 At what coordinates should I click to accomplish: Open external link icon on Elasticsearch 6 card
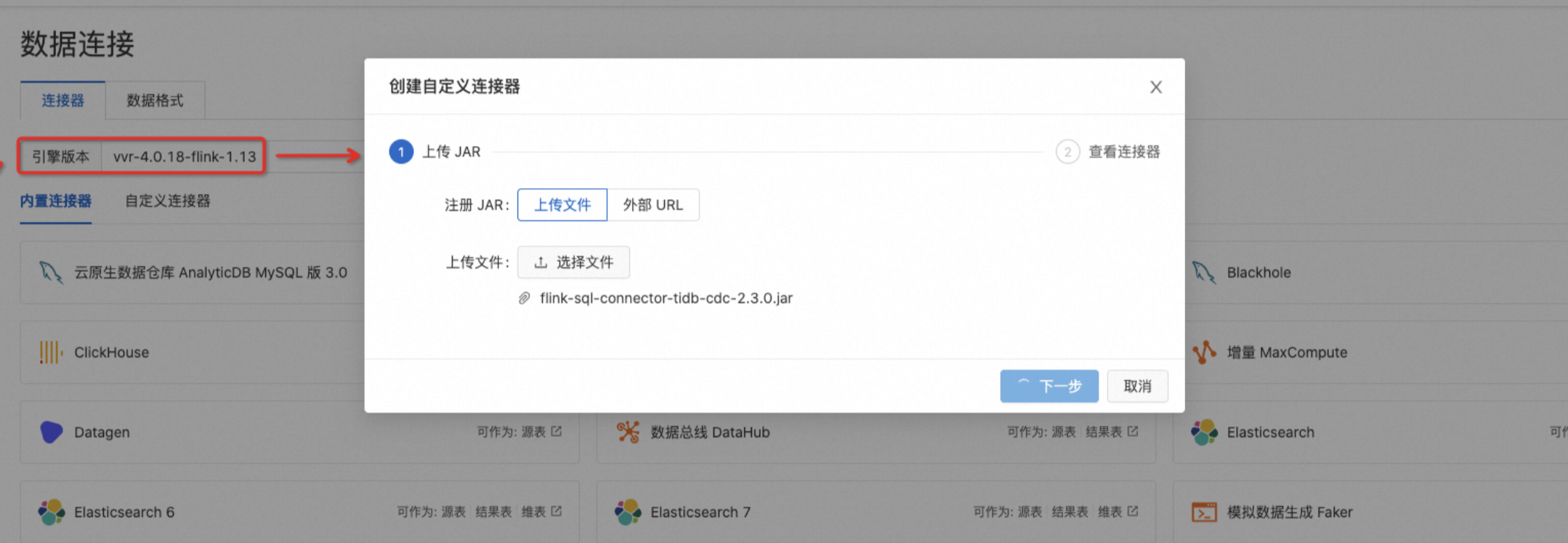pyautogui.click(x=557, y=511)
